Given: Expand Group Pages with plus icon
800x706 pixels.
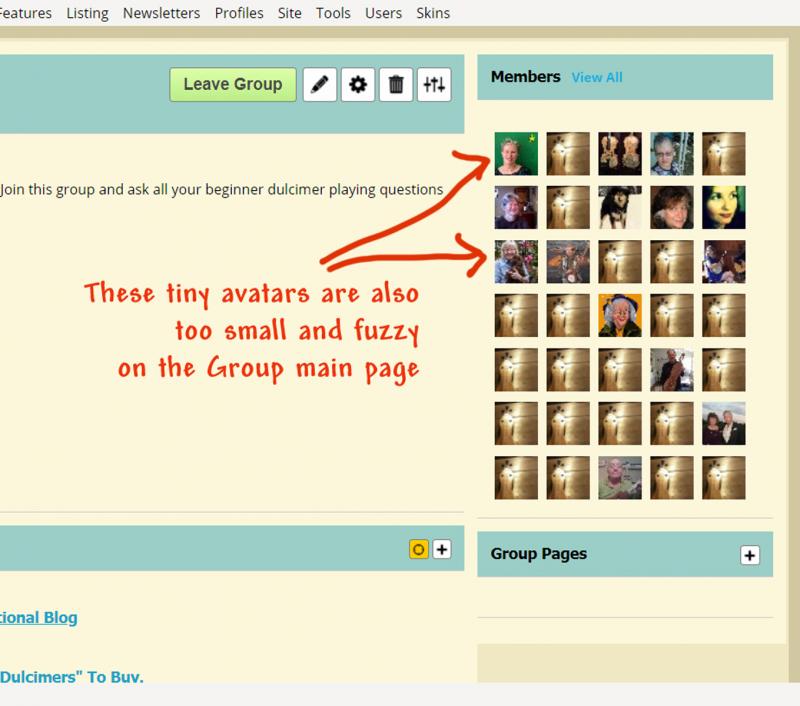Looking at the screenshot, I should point(749,555).
